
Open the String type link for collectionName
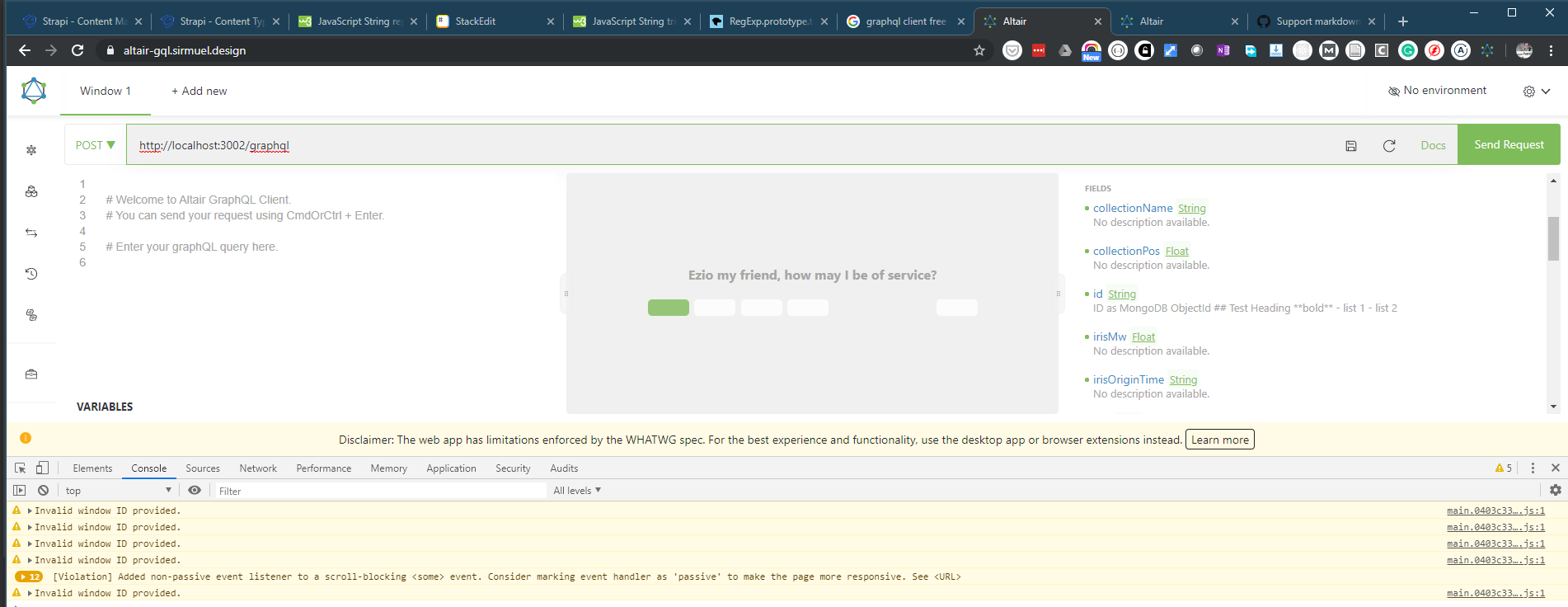(1192, 209)
